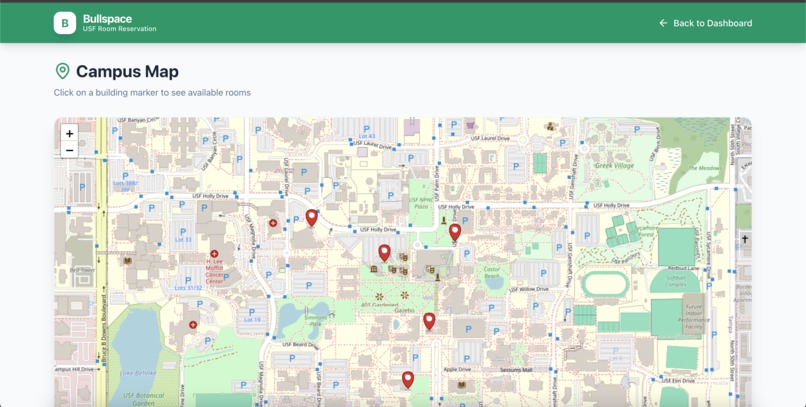Click the Bullspace title in header
This screenshot has height=407, width=806.
click(107, 19)
